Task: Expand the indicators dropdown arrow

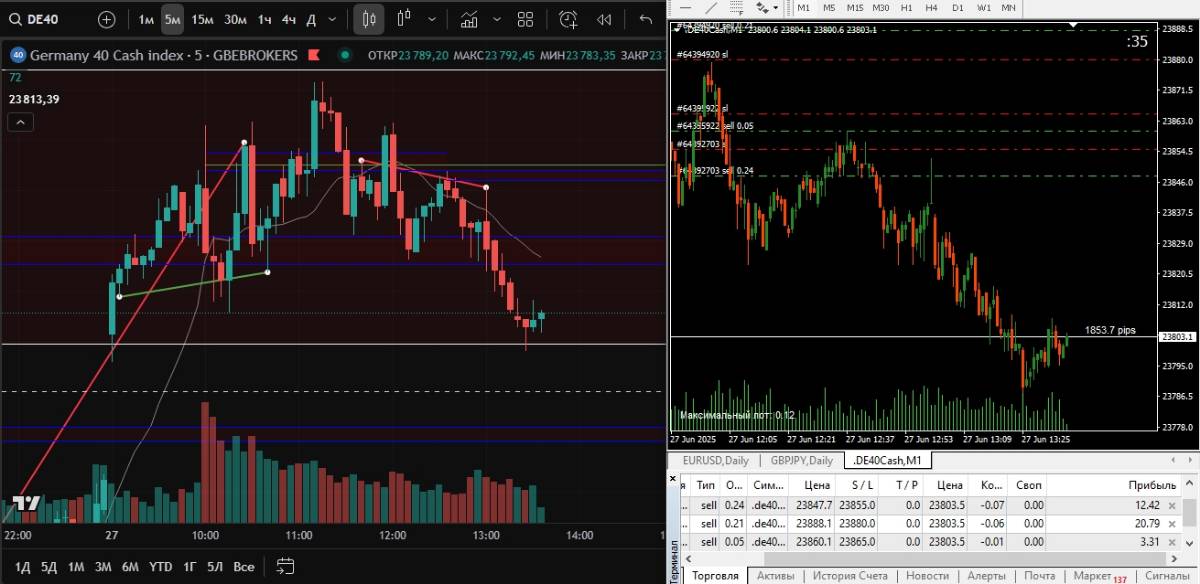Action: pos(498,19)
